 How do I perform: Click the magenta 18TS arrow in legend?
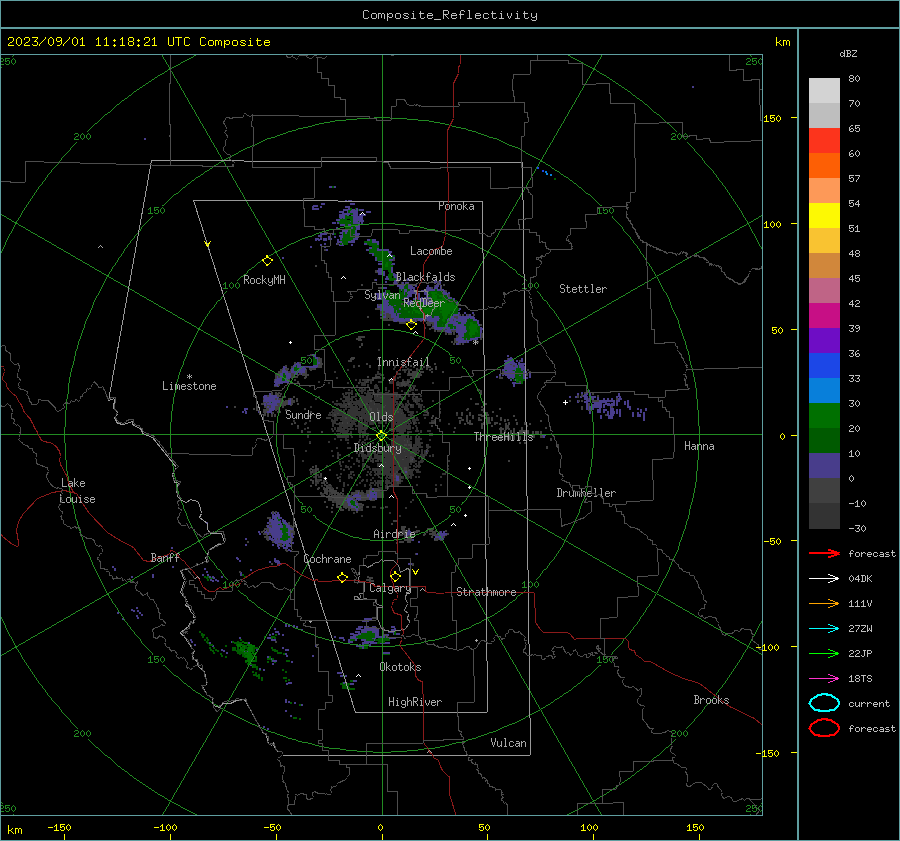click(824, 679)
